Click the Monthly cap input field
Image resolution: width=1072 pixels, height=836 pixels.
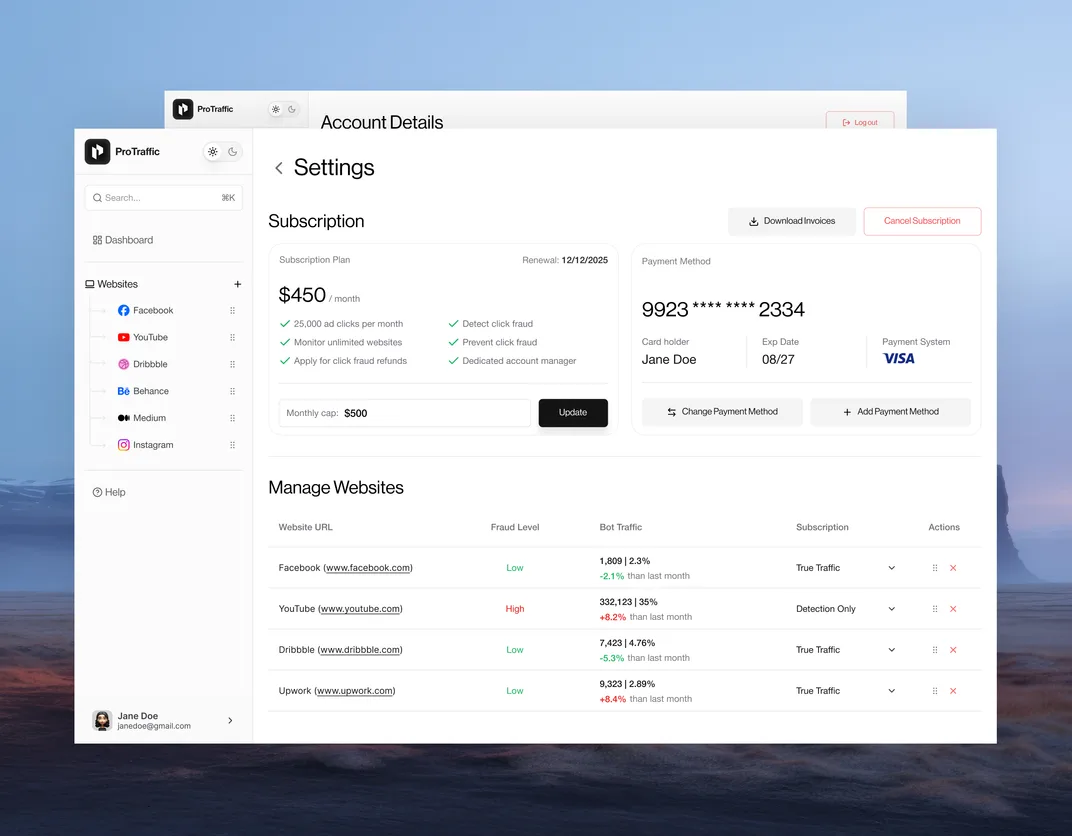405,413
